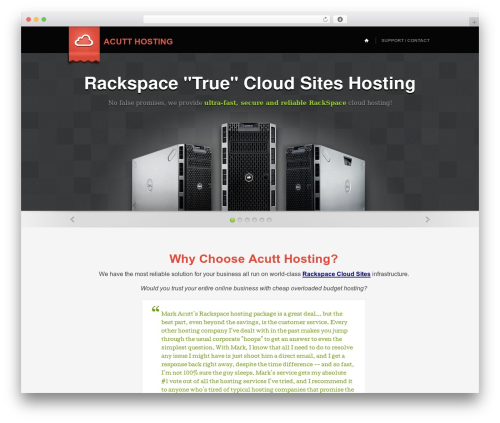500x423 pixels.
Task: Select the second slider dot
Action: (x=240, y=220)
